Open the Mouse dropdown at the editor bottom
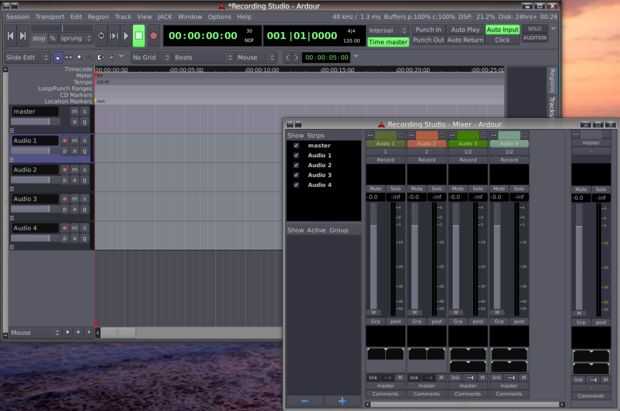The height and width of the screenshot is (411, 620). [35, 333]
